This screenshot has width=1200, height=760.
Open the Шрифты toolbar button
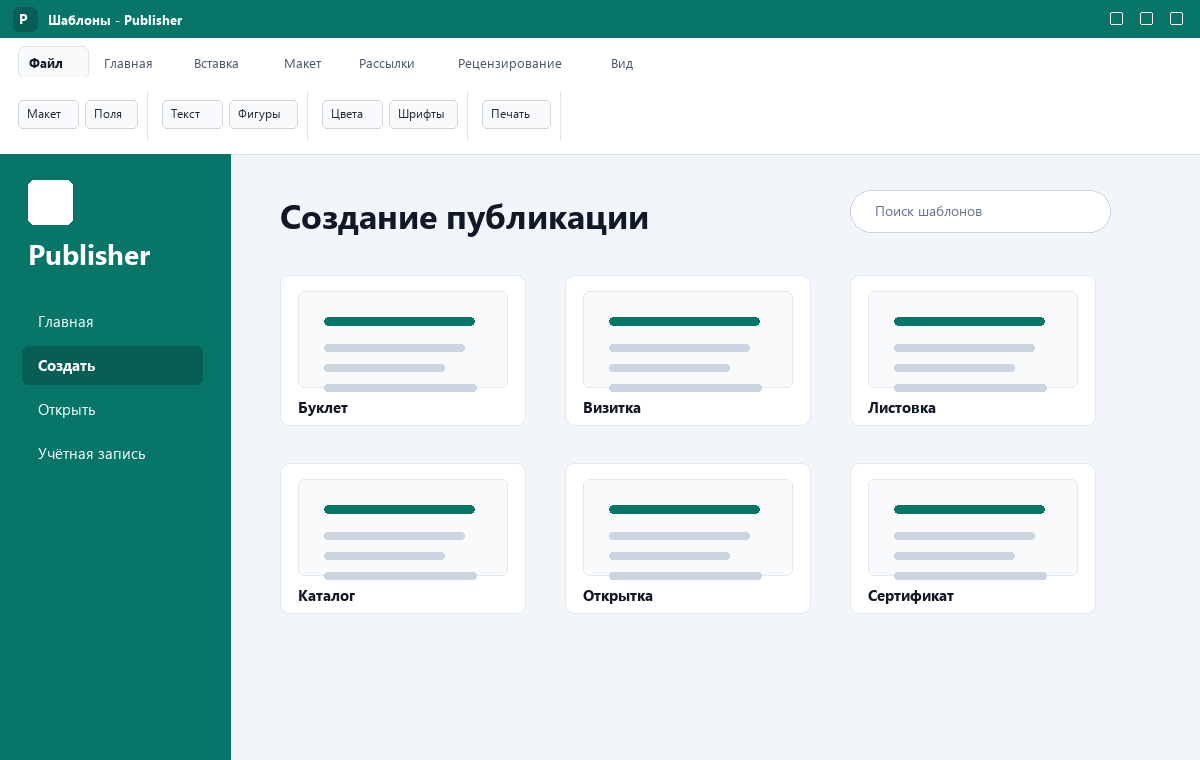click(423, 114)
